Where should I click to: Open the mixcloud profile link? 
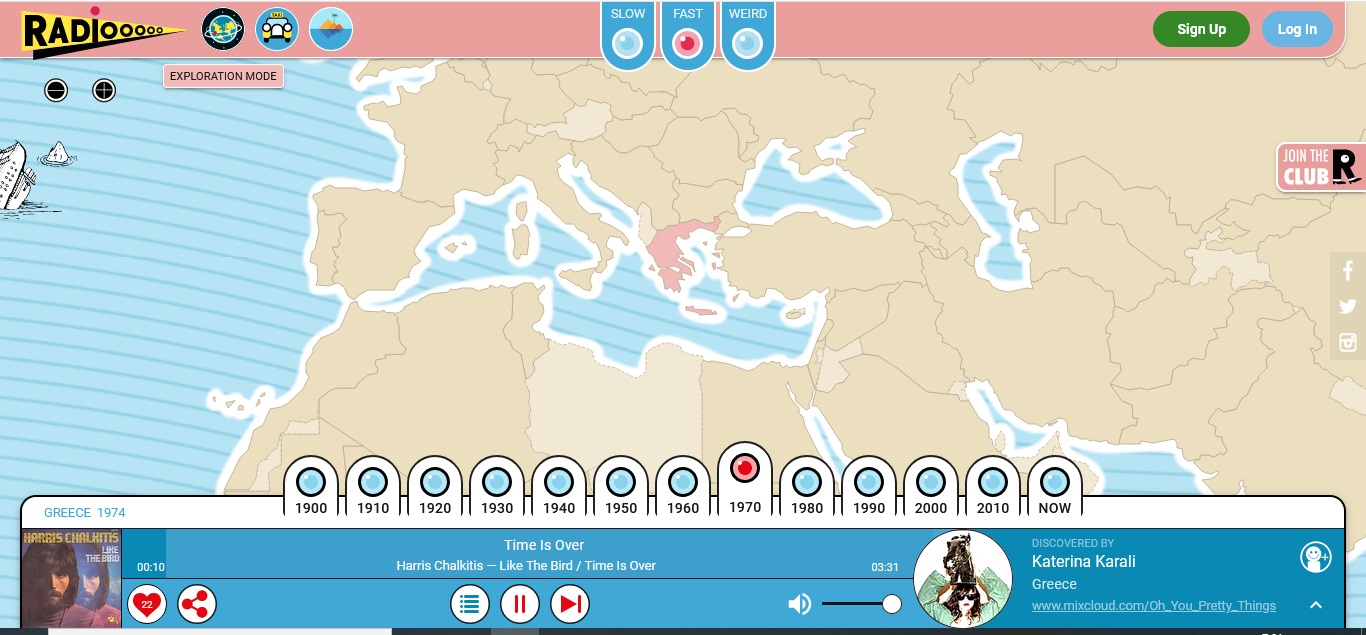(1153, 606)
